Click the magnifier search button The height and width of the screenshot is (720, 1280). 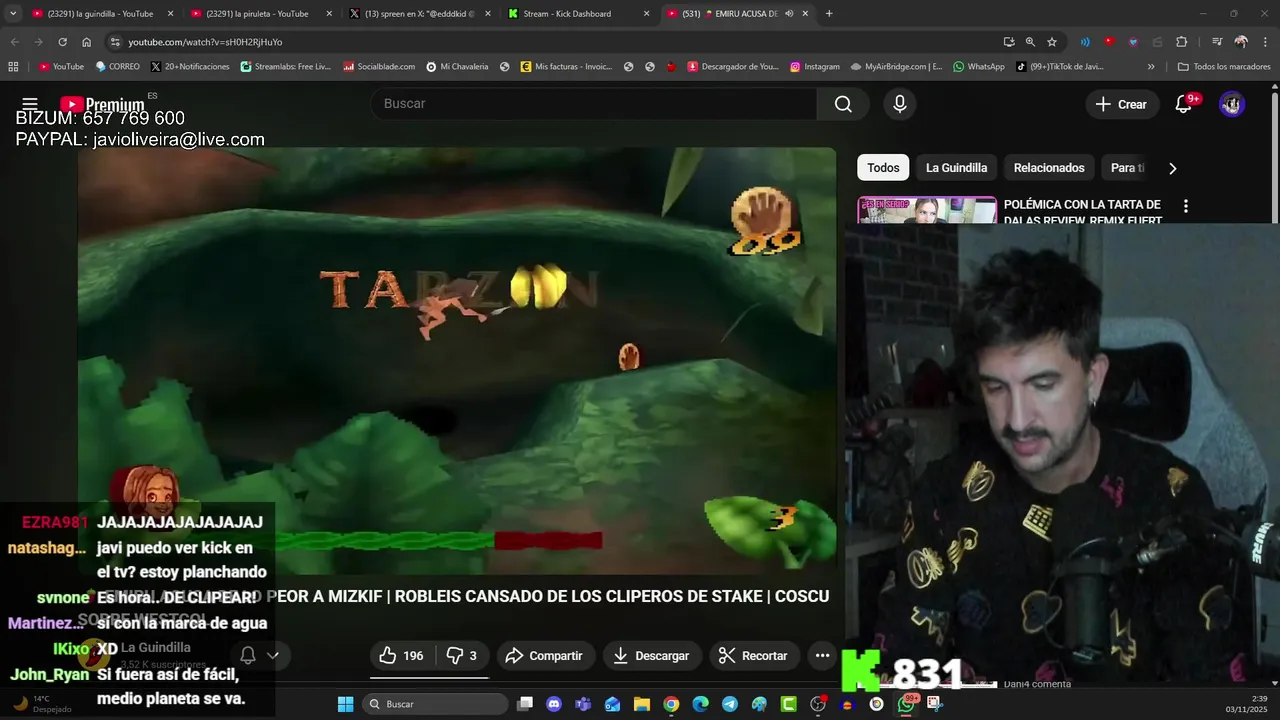843,104
